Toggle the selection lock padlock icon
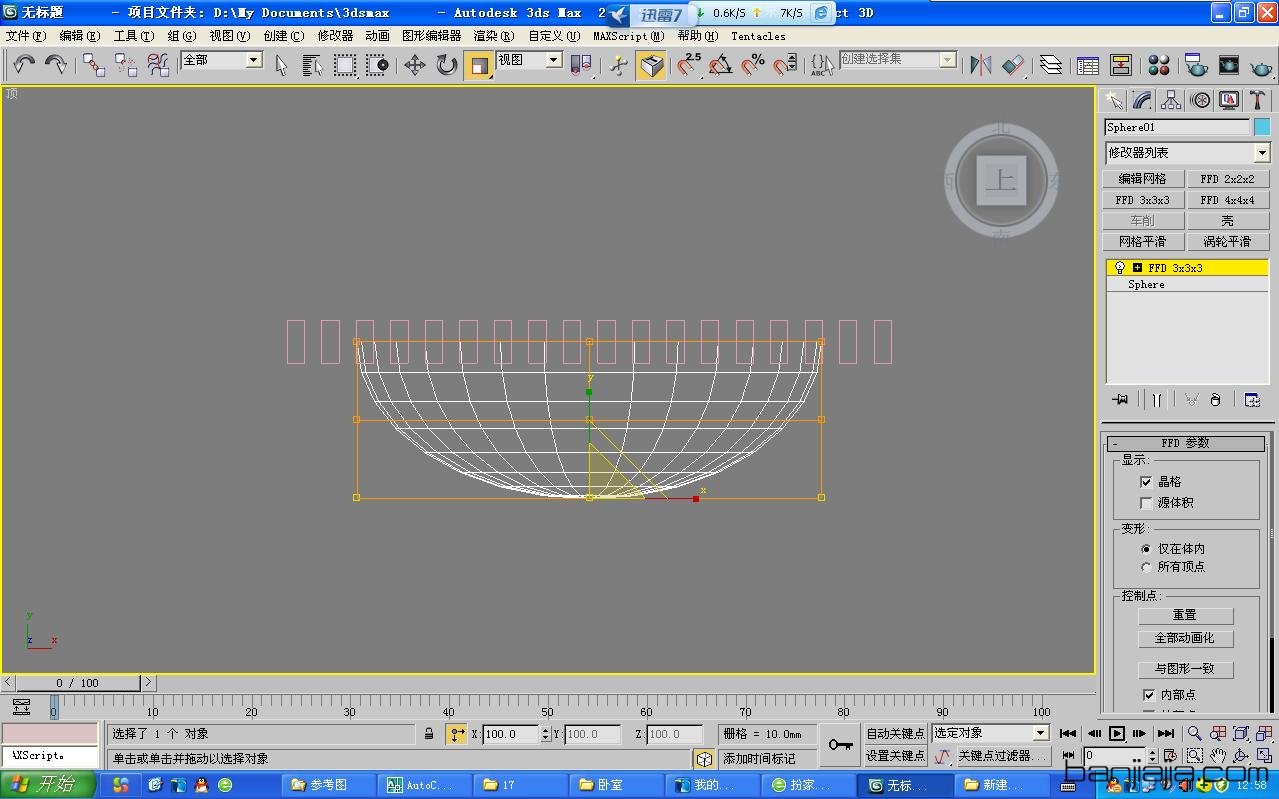 pos(429,734)
